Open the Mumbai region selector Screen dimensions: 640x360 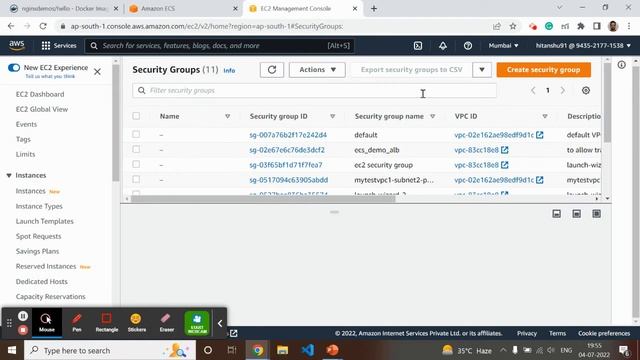pyautogui.click(x=503, y=46)
